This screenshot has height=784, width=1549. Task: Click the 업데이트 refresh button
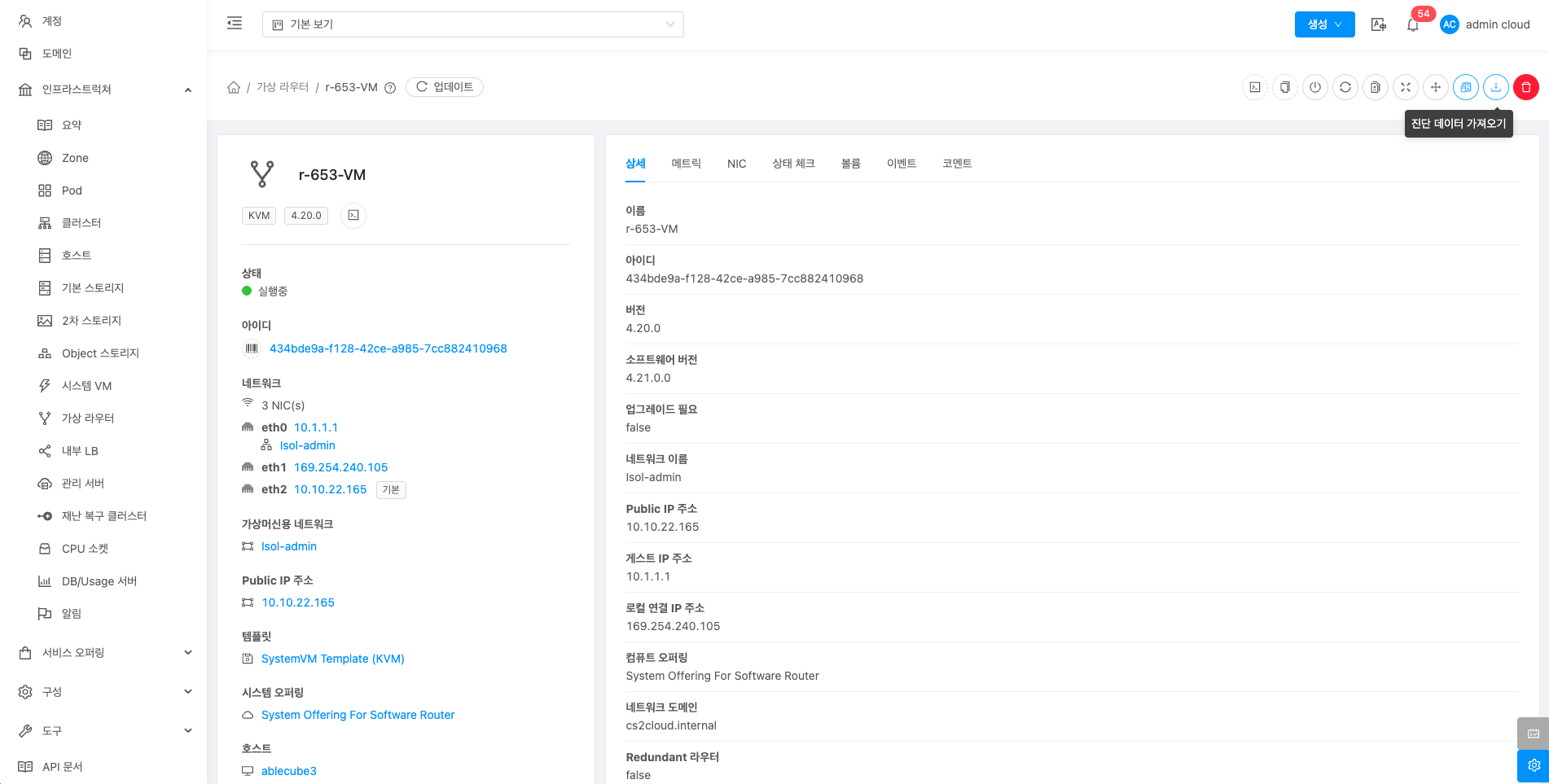(x=445, y=87)
